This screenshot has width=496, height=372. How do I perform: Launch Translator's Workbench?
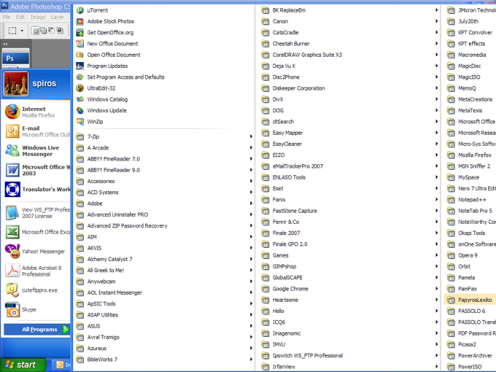tap(36, 189)
